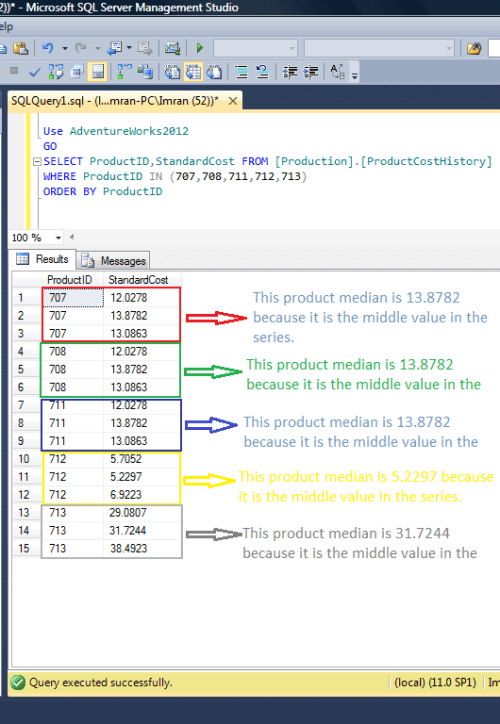Screen dimensions: 500x724
Task: Click StandardCost cell 5.2297
Action: (142, 477)
